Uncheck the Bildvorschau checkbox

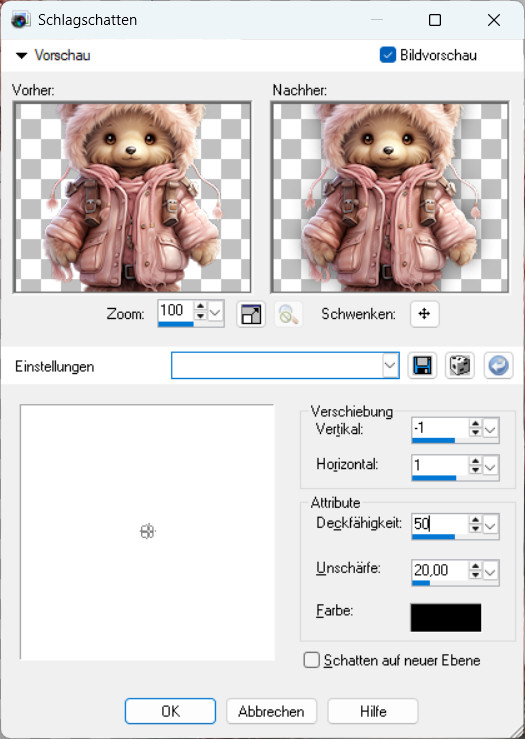387,55
